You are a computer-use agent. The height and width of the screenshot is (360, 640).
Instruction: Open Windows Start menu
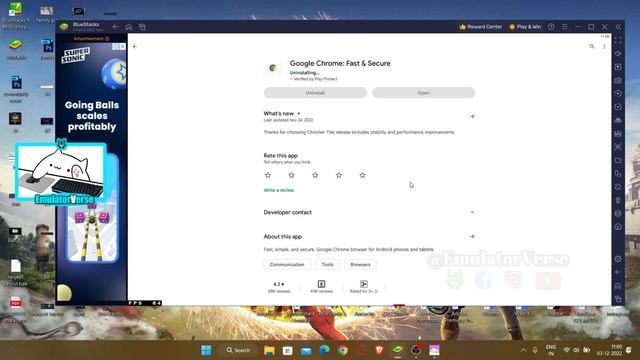tap(207, 350)
